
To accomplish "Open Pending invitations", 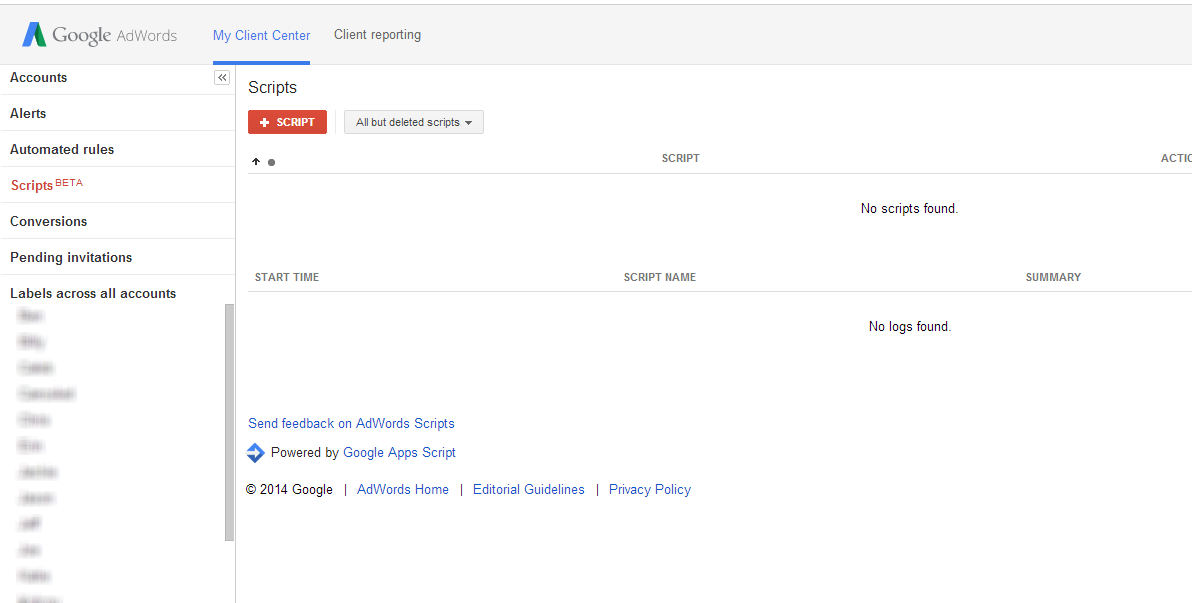I will tap(71, 258).
